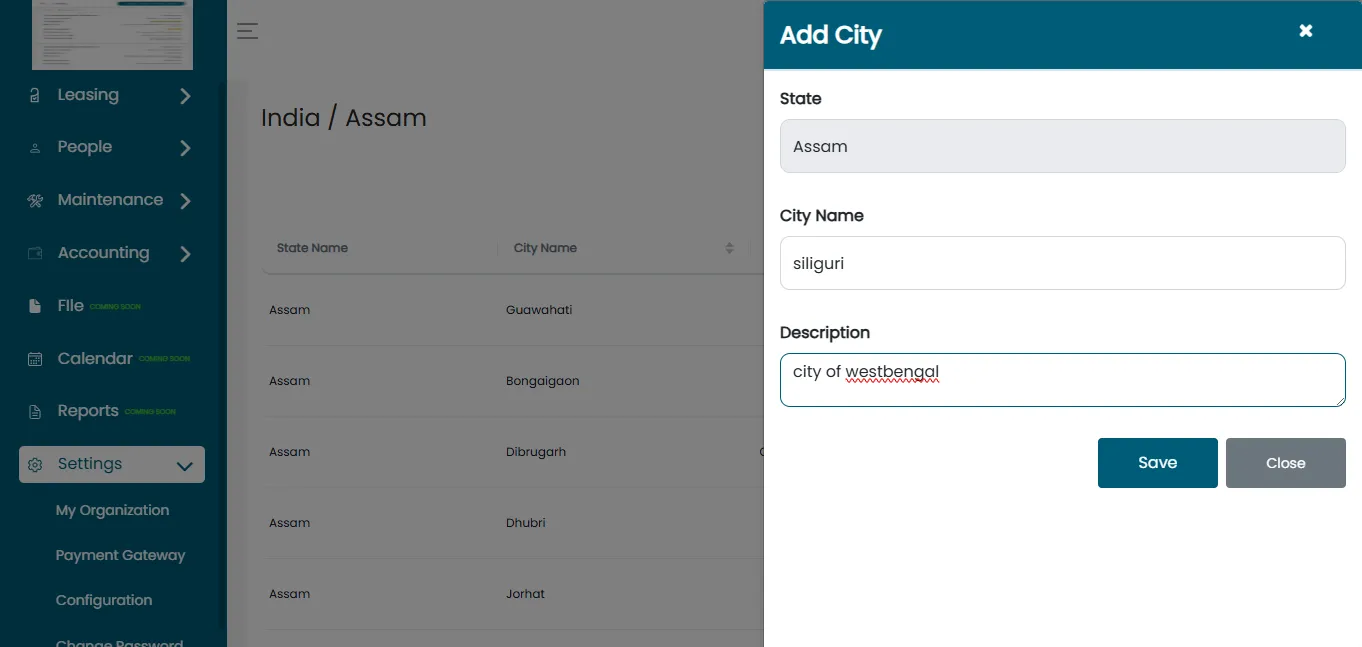1362x647 pixels.
Task: Click the hamburger menu icon
Action: 247,31
